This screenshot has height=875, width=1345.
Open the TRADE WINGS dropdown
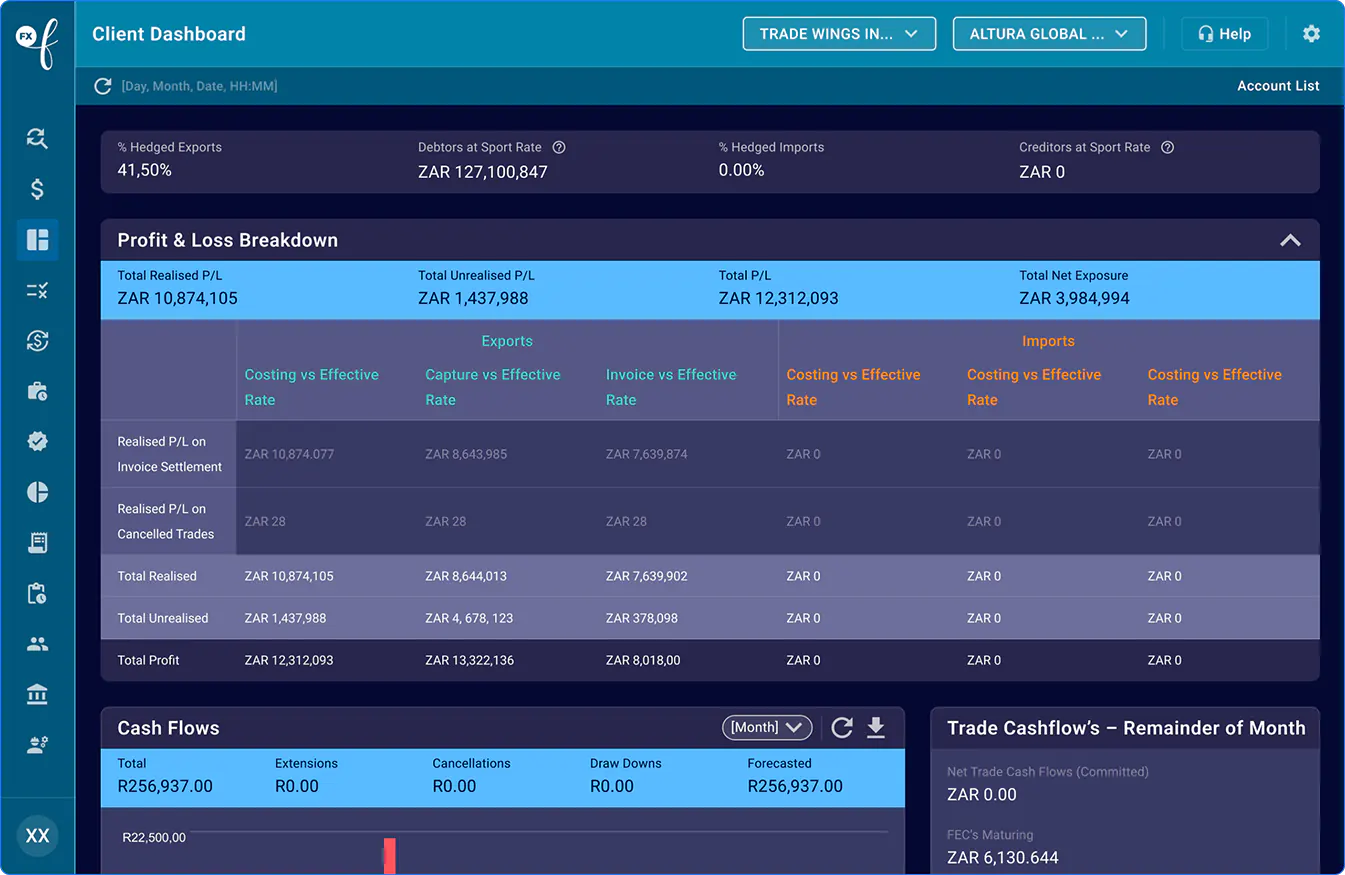[x=839, y=34]
